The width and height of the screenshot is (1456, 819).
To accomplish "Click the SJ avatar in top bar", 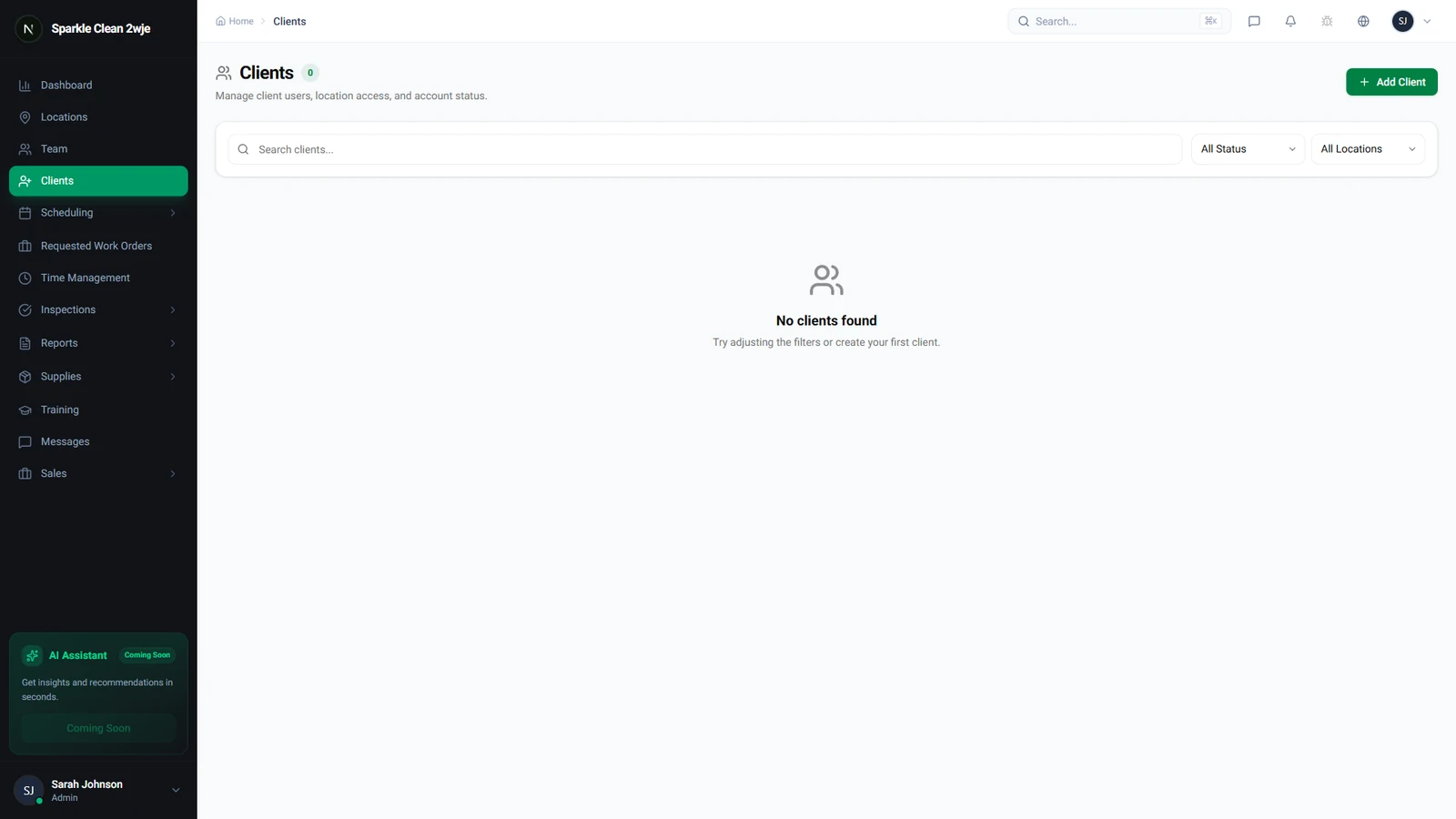I will tap(1402, 21).
